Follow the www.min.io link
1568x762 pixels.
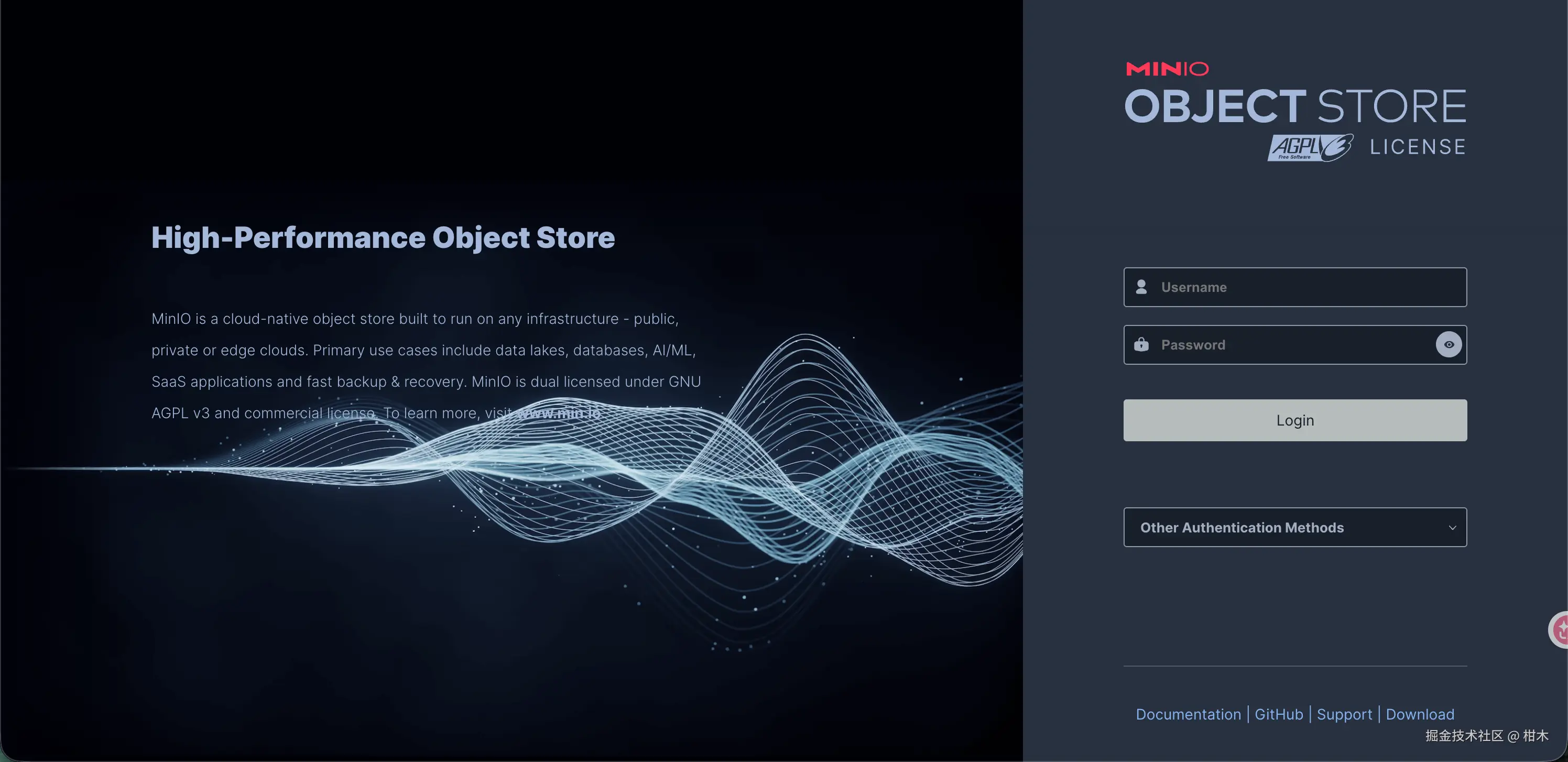coord(558,413)
